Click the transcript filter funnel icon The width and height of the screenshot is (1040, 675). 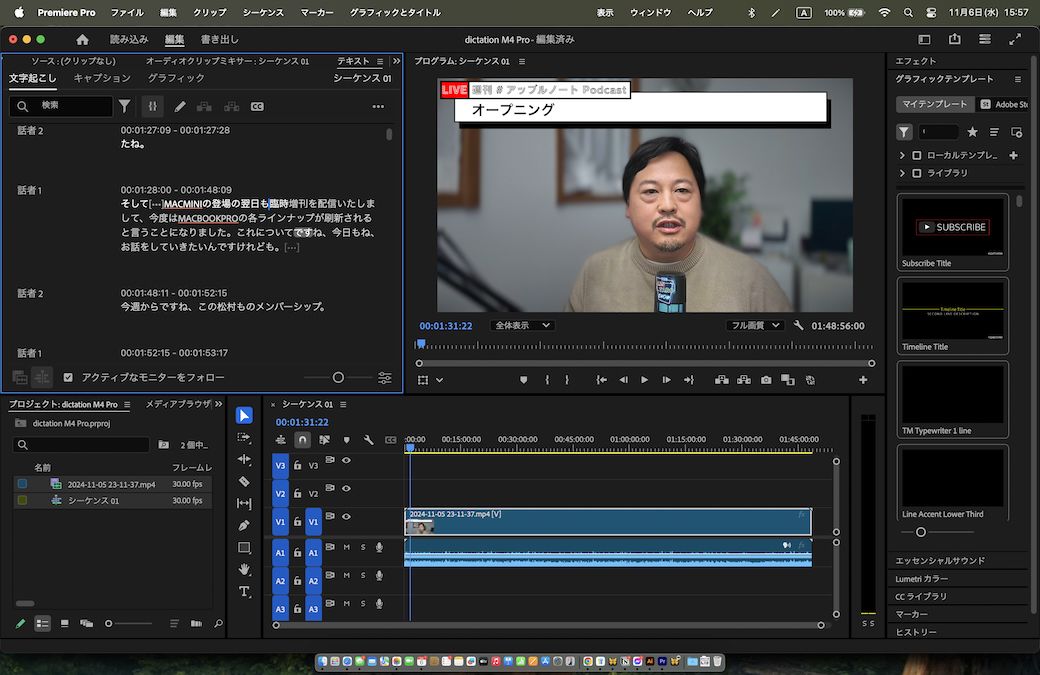pyautogui.click(x=124, y=106)
